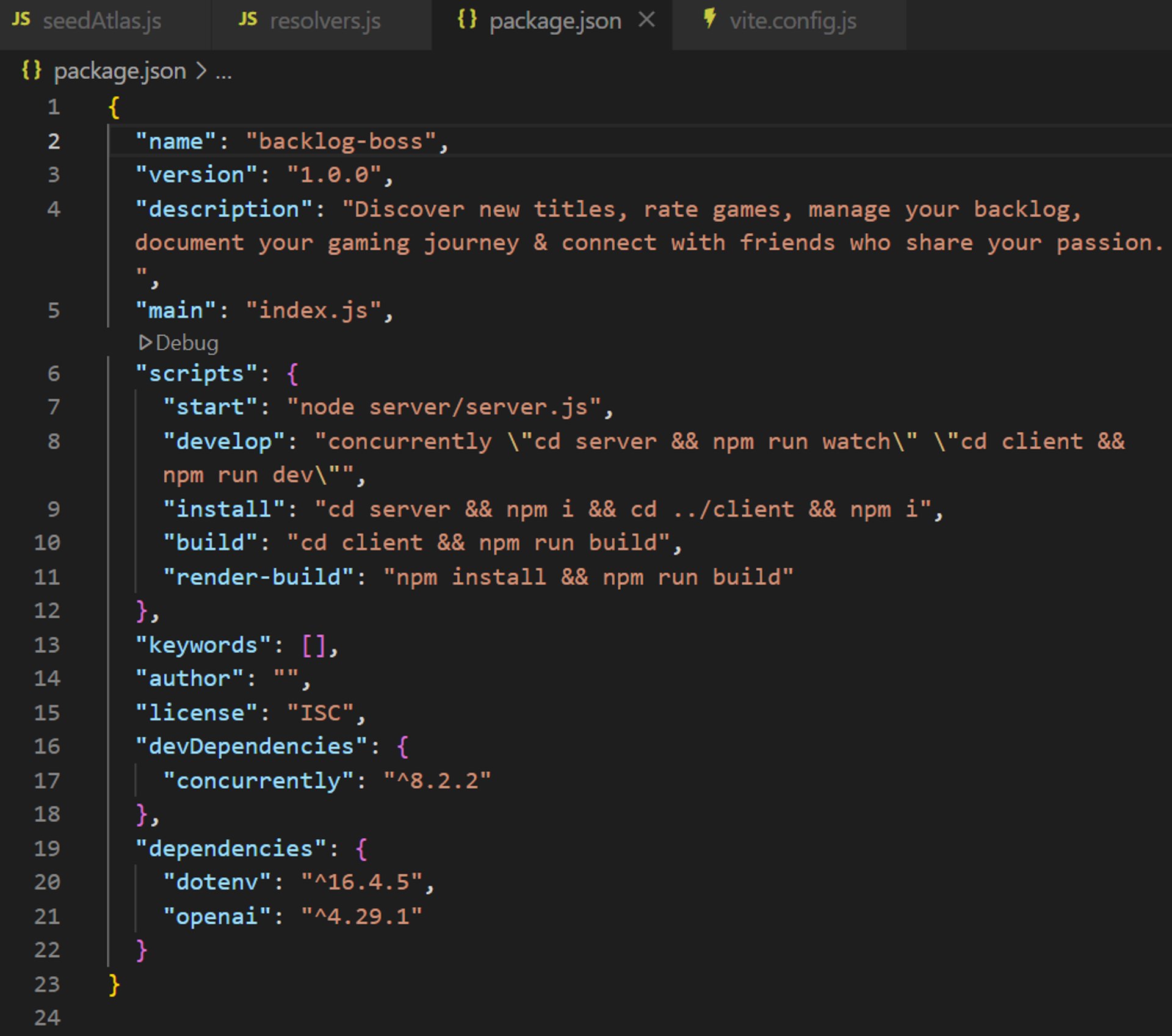1172x1036 pixels.
Task: Click line number 19 for dependencies
Action: click(48, 849)
